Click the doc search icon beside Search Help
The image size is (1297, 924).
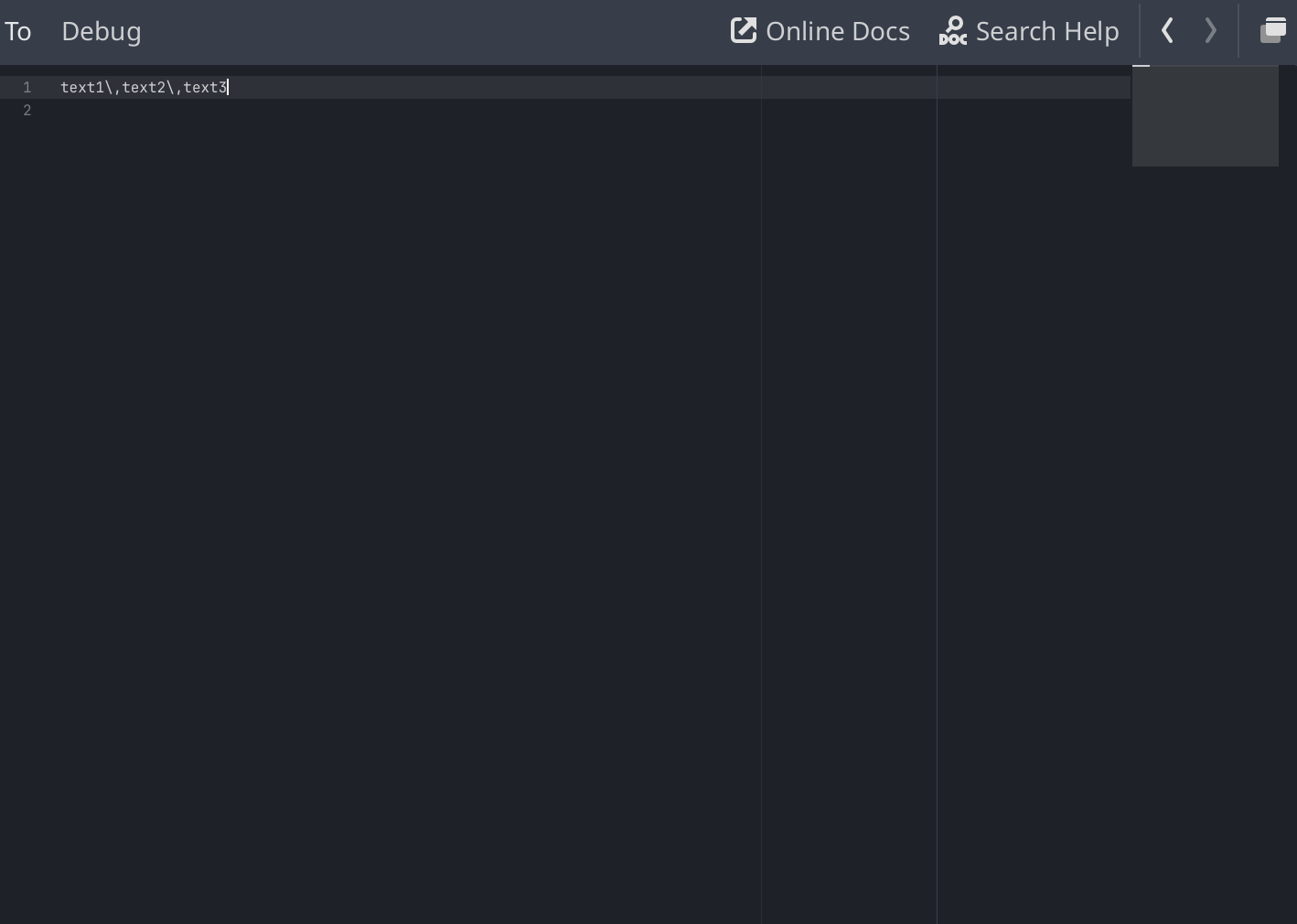[x=953, y=31]
